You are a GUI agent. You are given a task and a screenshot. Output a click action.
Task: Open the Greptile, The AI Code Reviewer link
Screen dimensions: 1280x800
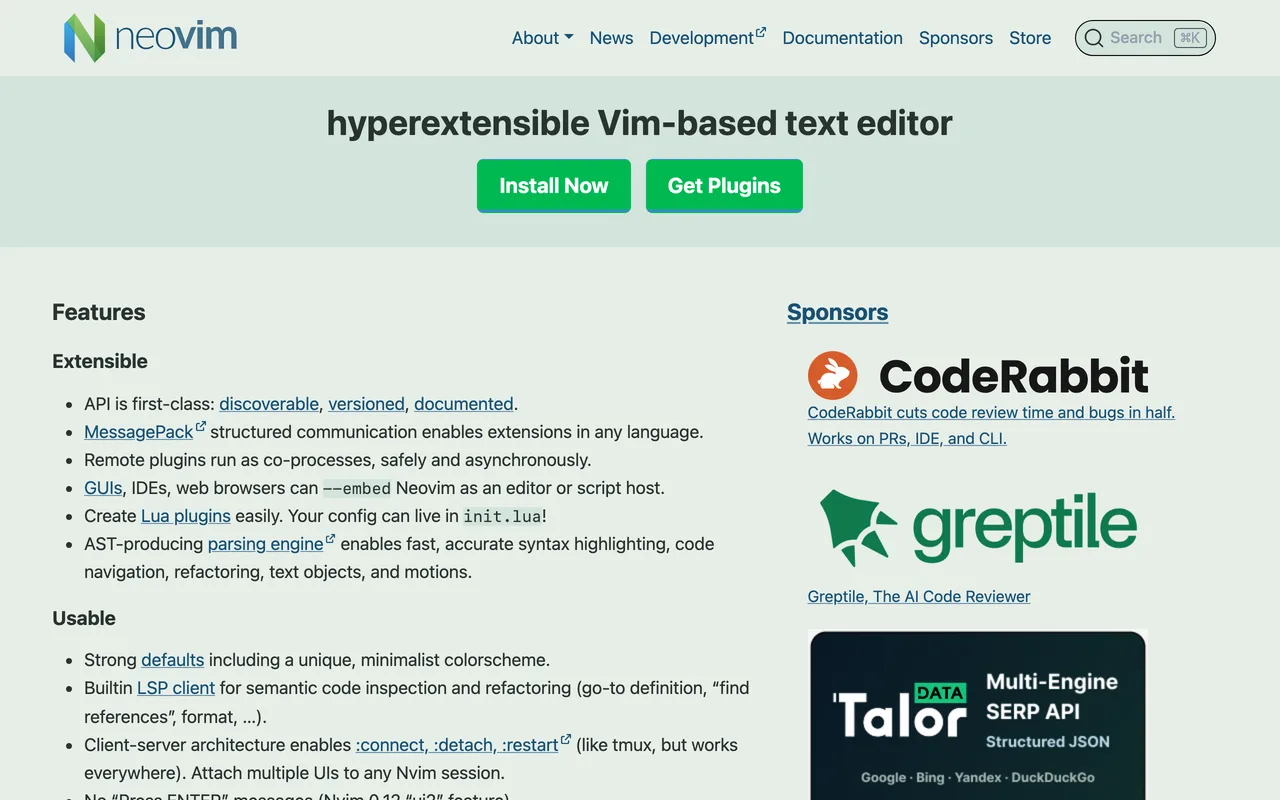tap(919, 596)
